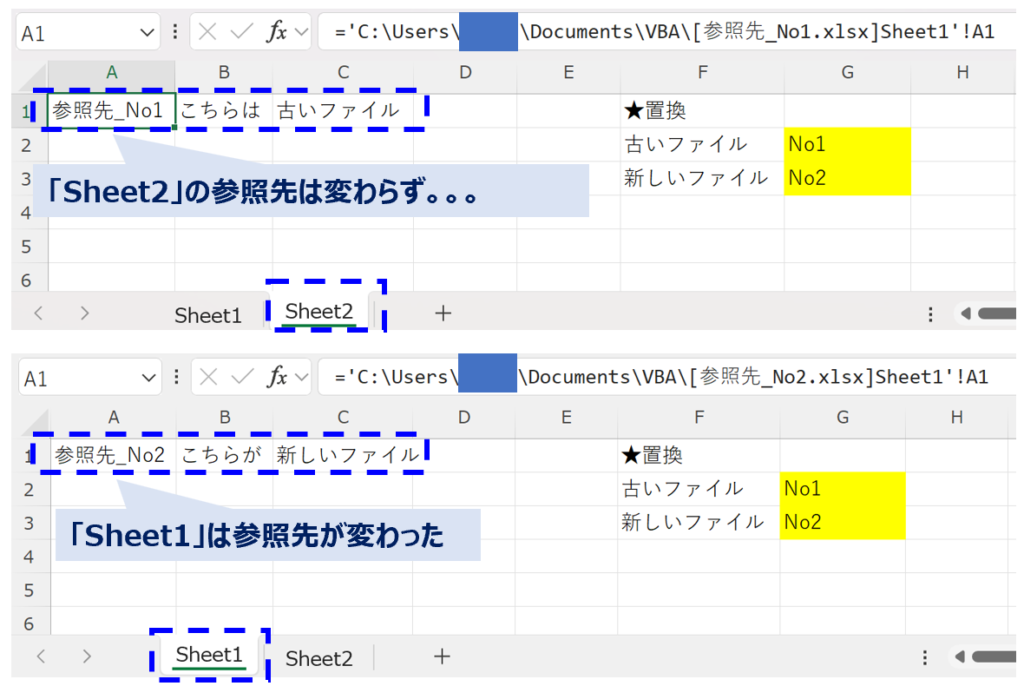Click cell A1 containing 参照先_No1
1024x686 pixels.
coord(111,110)
